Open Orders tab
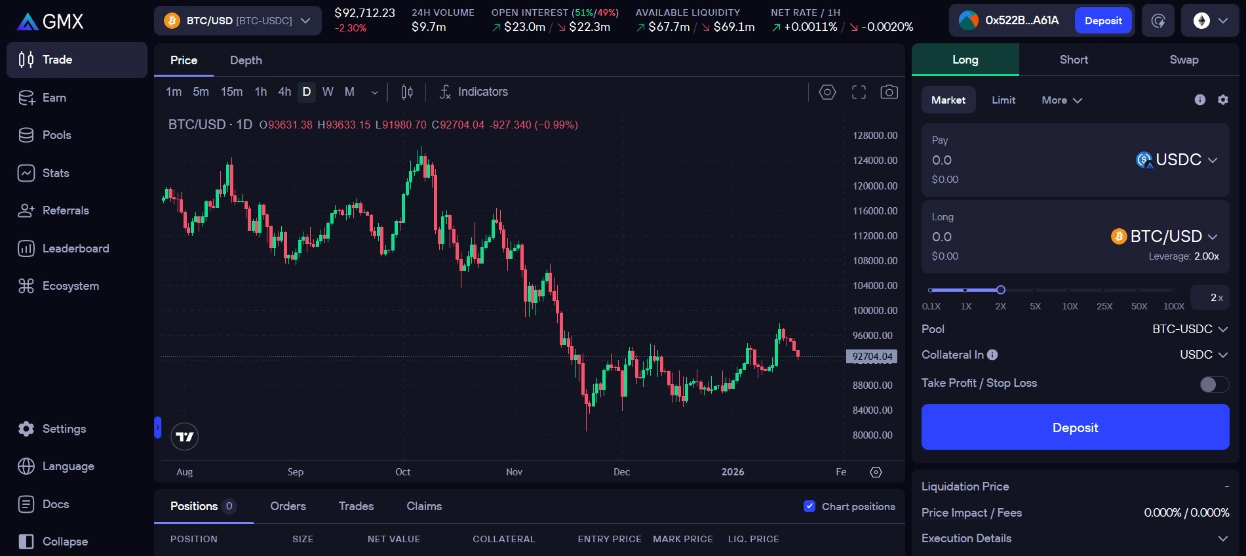Image resolution: width=1246 pixels, height=556 pixels. 288,506
